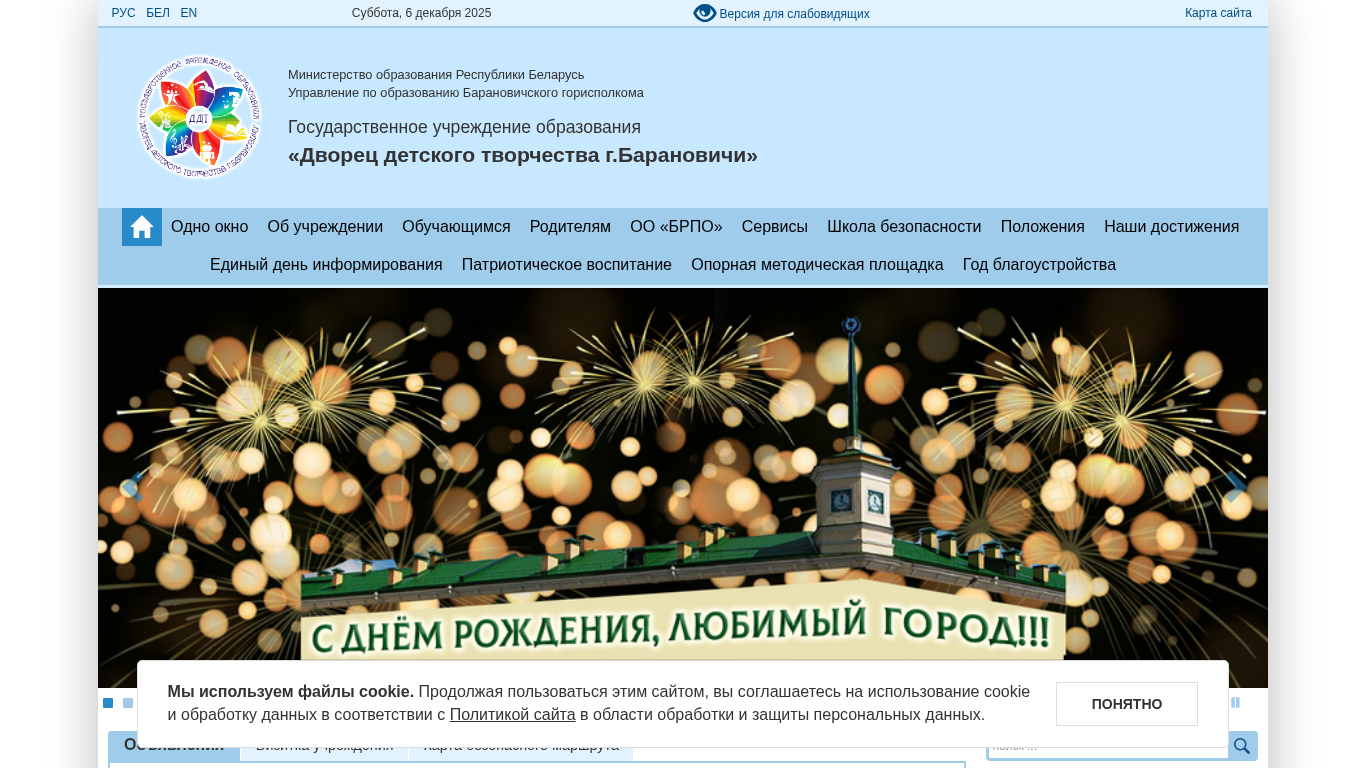Viewport: 1366px width, 768px height.
Task: Open Единый день информирования menu item
Action: (x=326, y=265)
